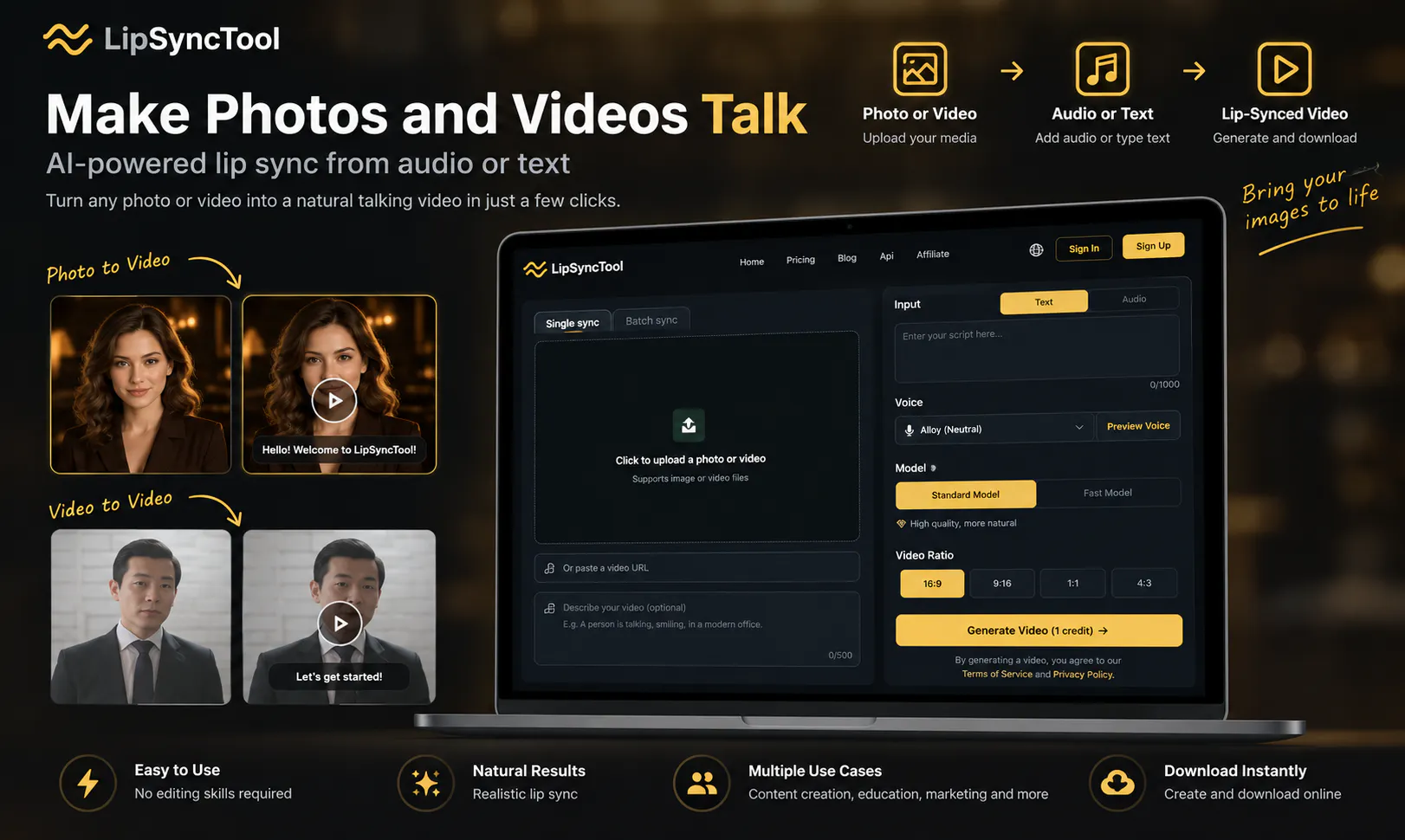Image resolution: width=1405 pixels, height=840 pixels.
Task: Click the 'Create and download online' text
Action: coord(1253,794)
